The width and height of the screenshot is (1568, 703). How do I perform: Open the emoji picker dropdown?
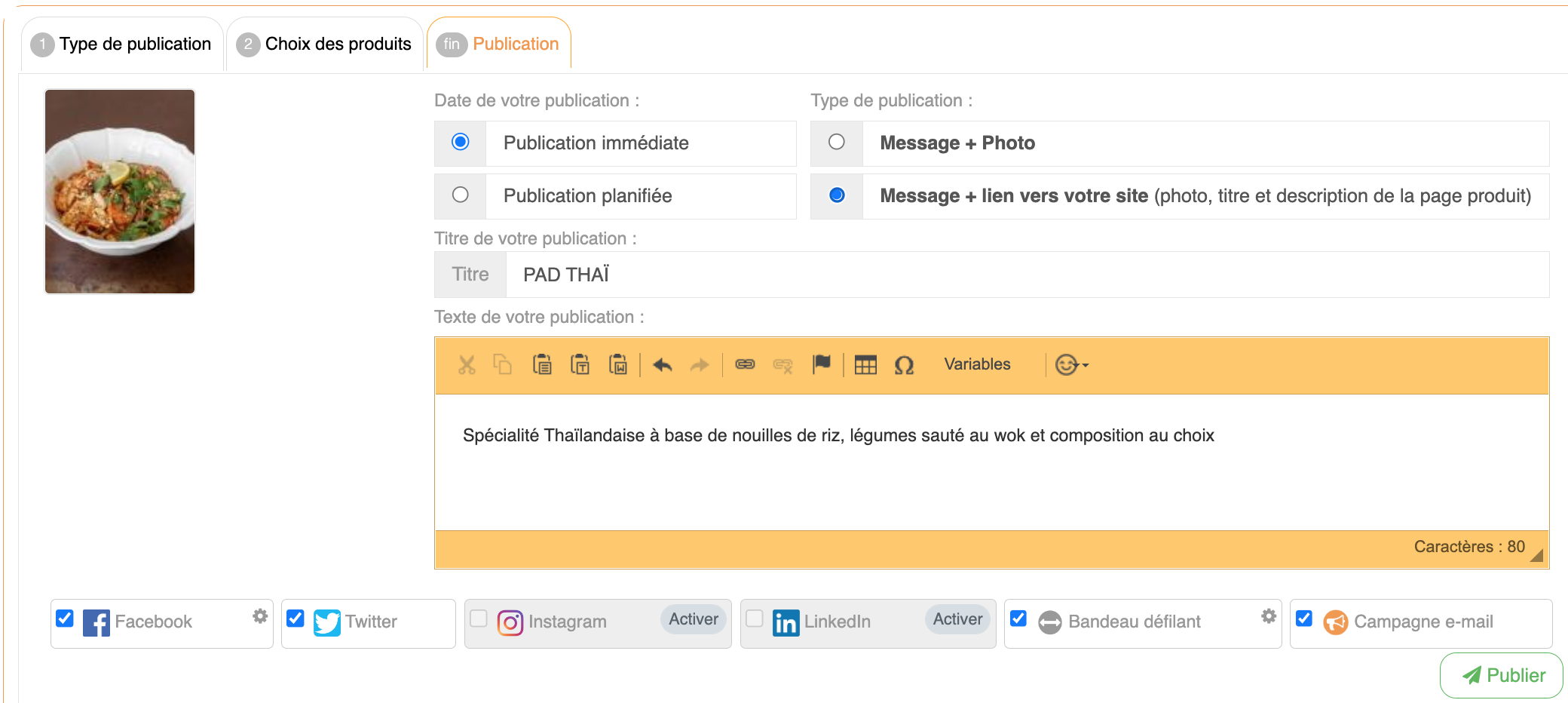1071,365
